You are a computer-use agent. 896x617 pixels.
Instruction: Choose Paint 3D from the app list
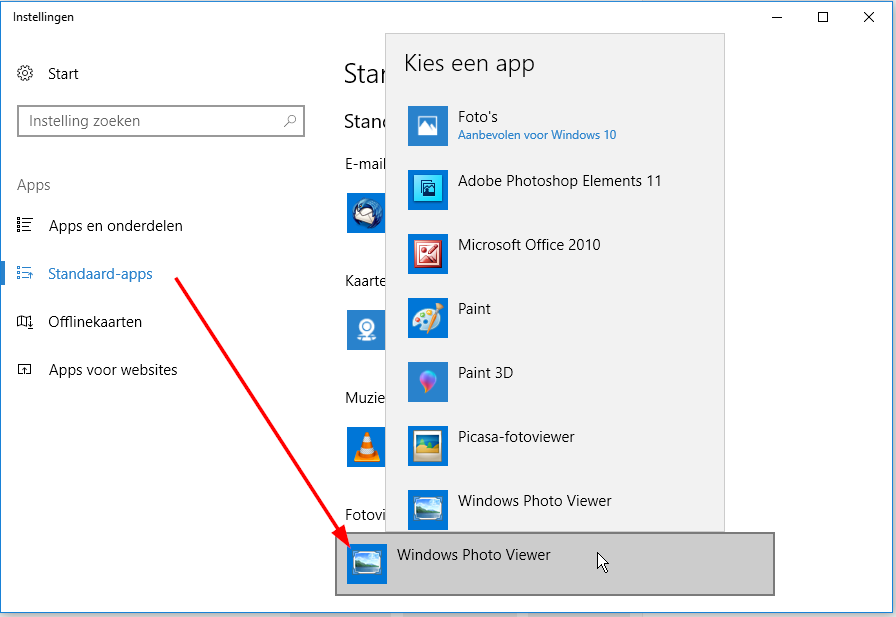(x=555, y=382)
